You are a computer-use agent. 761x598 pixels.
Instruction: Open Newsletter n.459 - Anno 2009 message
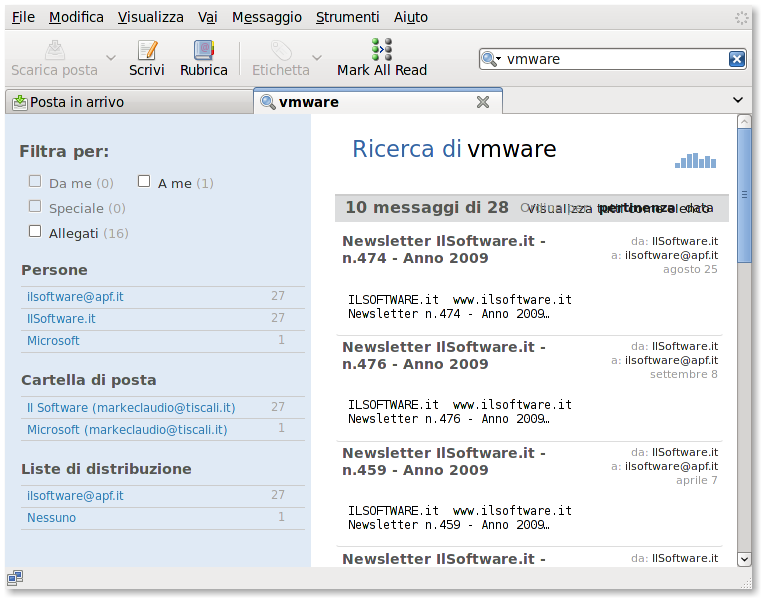coord(444,461)
